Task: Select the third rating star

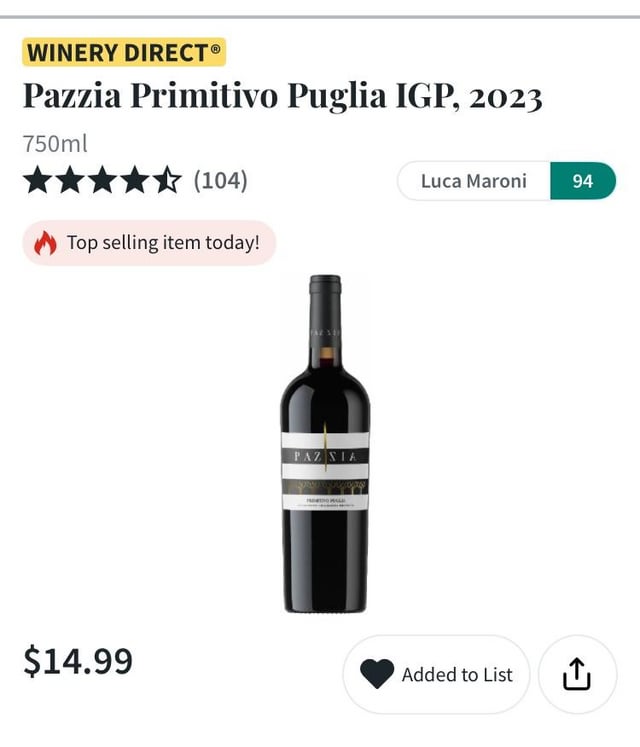Action: [103, 181]
